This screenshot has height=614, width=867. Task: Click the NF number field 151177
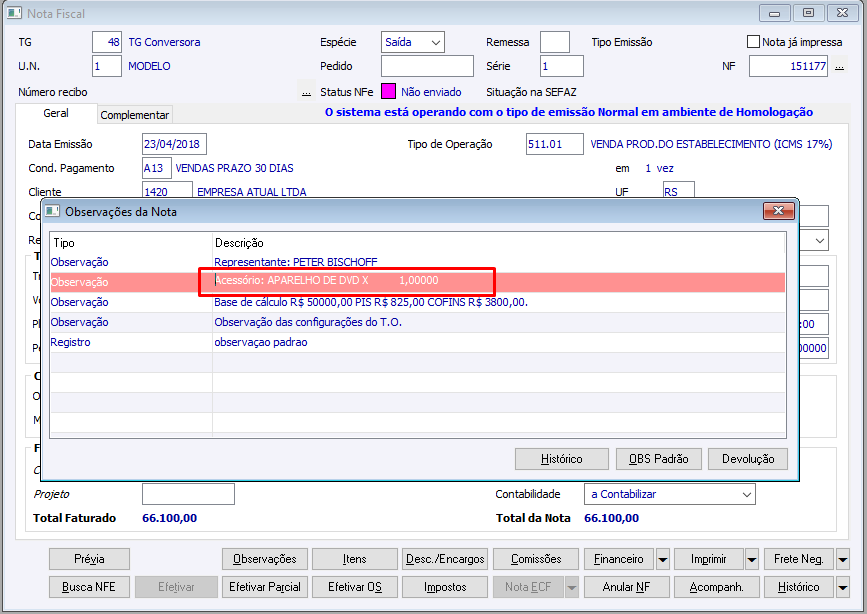[788, 66]
